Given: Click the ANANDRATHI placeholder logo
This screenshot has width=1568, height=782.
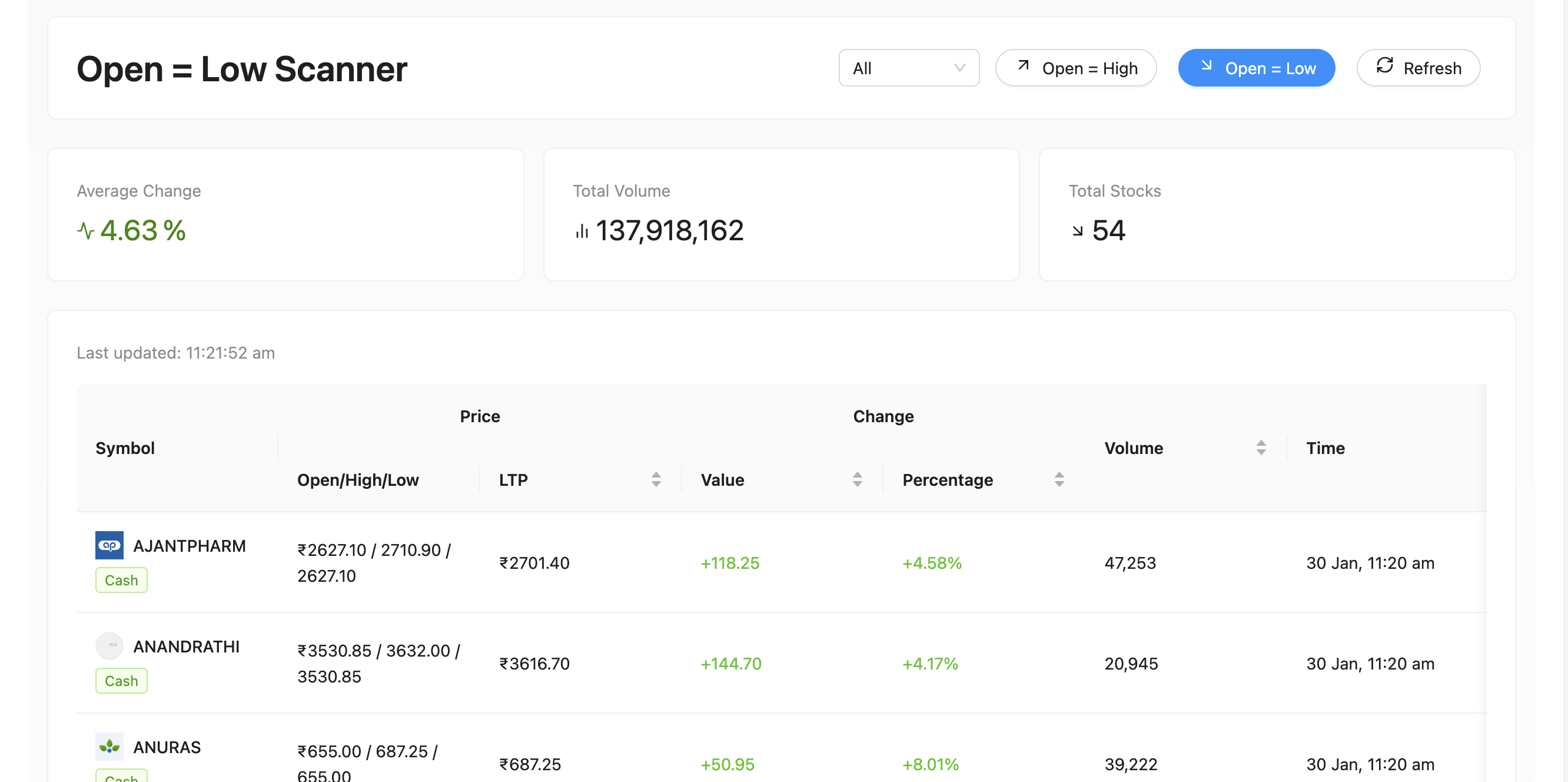Looking at the screenshot, I should click(x=109, y=645).
